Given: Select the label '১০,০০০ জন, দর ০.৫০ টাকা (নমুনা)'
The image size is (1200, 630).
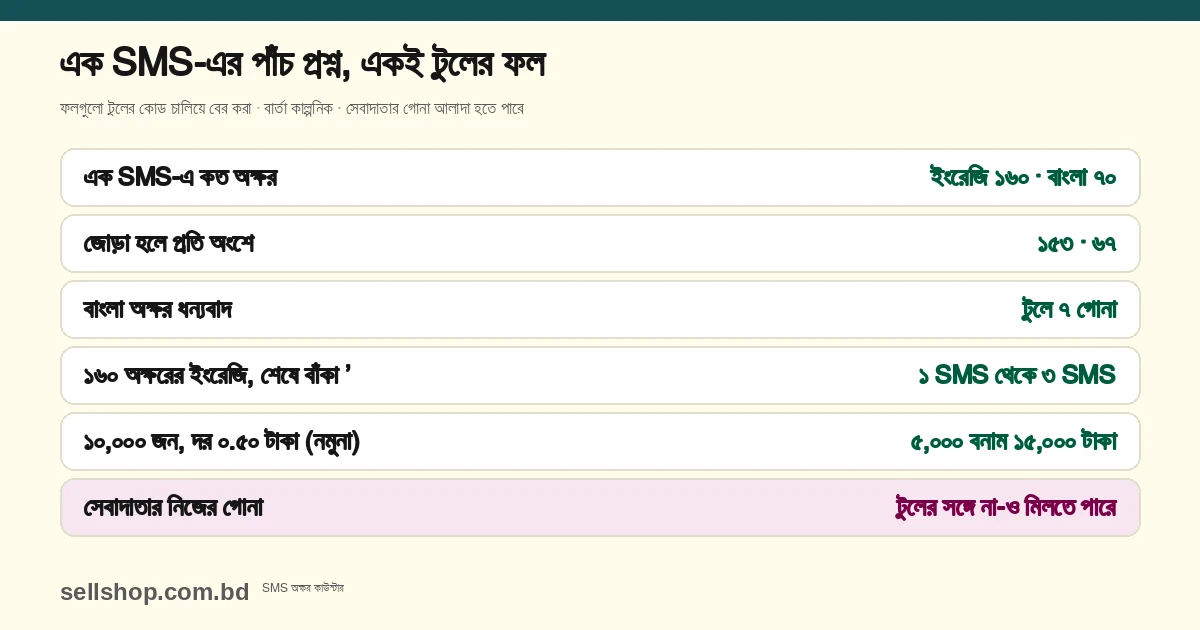Looking at the screenshot, I should point(222,442).
